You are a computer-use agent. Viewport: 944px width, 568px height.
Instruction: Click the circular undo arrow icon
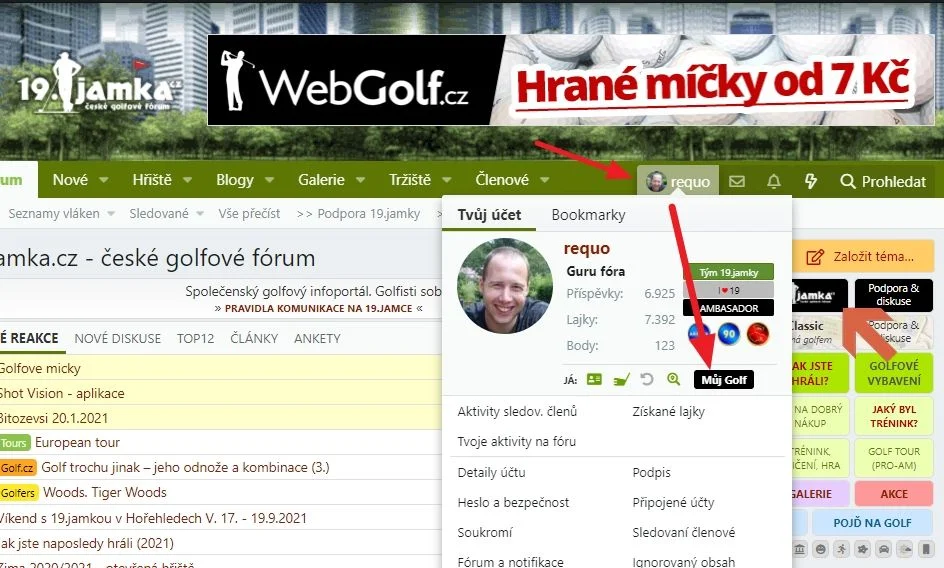click(647, 379)
